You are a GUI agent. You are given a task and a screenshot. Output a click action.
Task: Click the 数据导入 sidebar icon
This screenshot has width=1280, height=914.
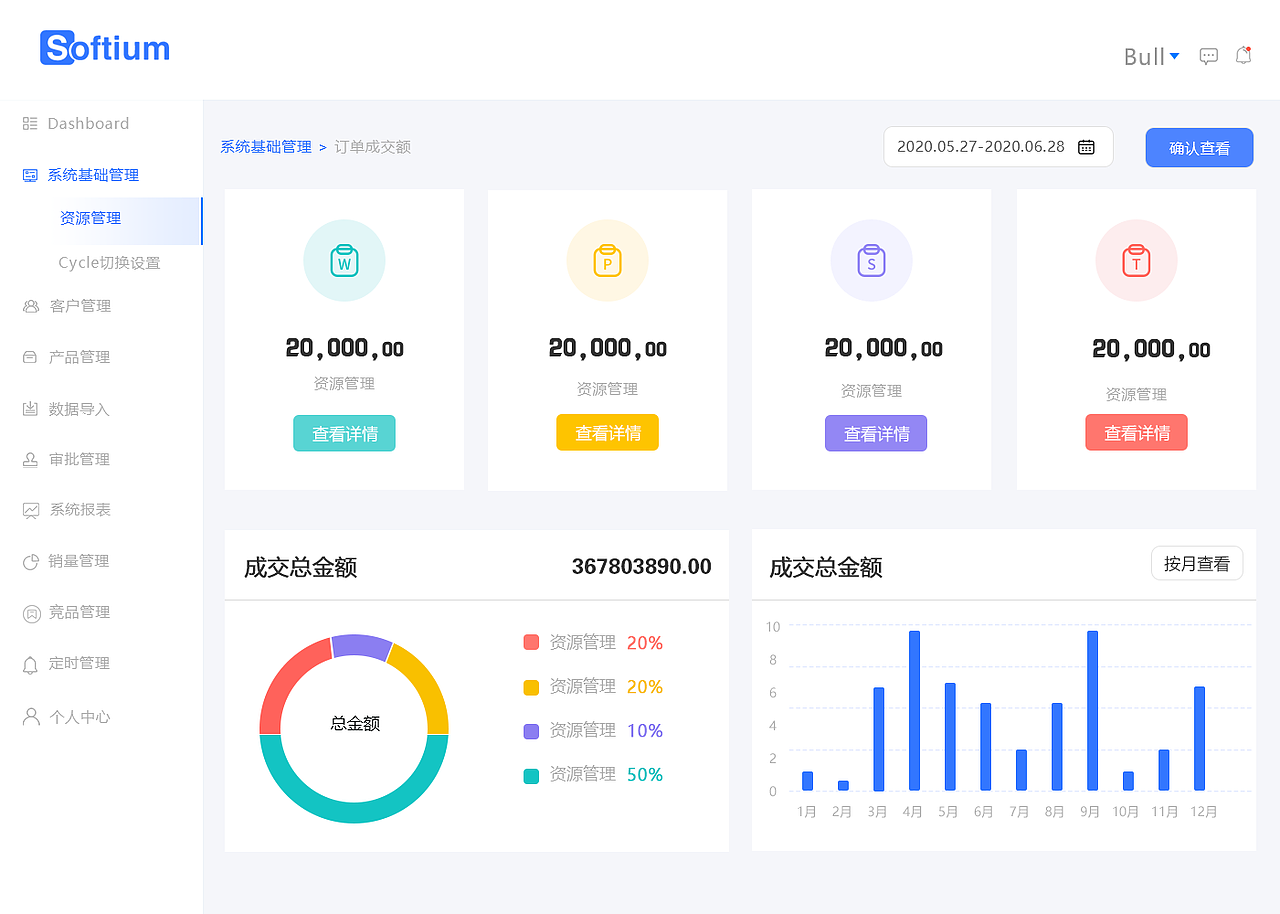[30, 409]
